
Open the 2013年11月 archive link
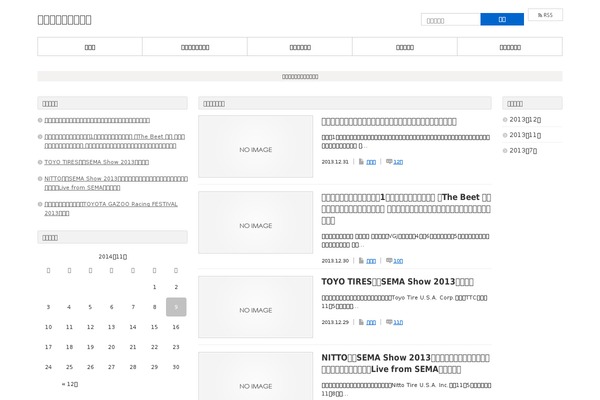525,135
